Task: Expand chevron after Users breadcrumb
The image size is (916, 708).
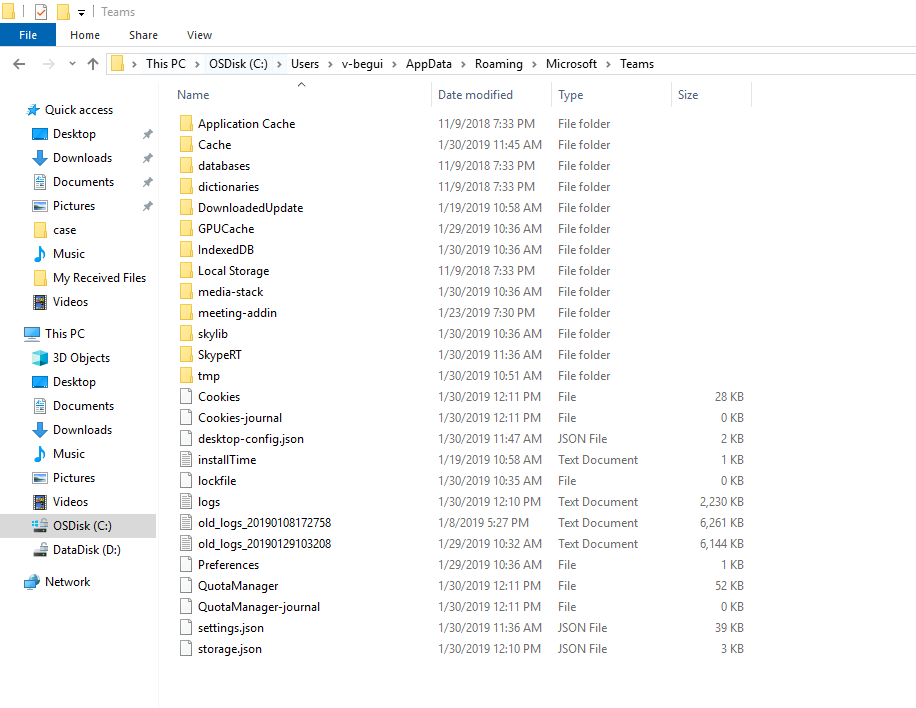Action: tap(330, 64)
